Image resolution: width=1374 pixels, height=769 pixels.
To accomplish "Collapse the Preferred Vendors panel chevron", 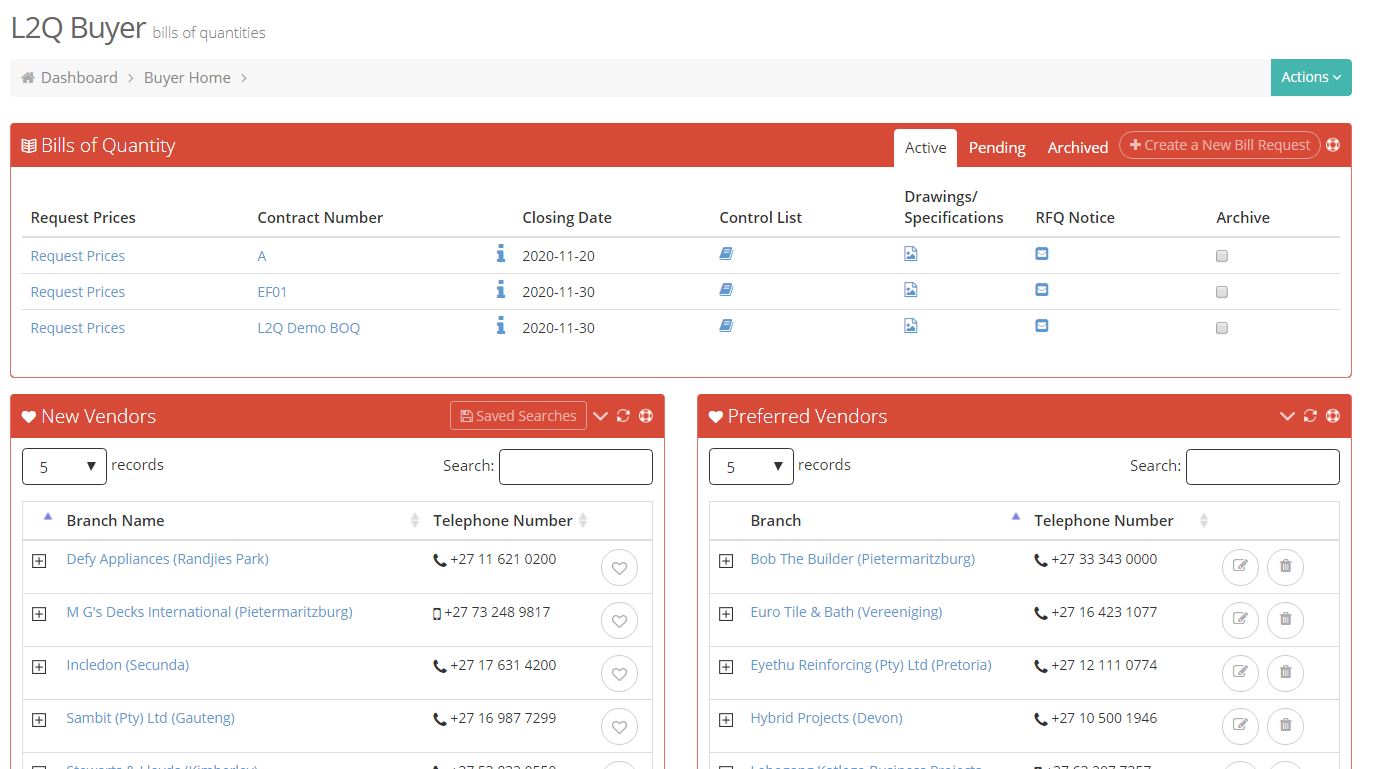I will [1287, 416].
